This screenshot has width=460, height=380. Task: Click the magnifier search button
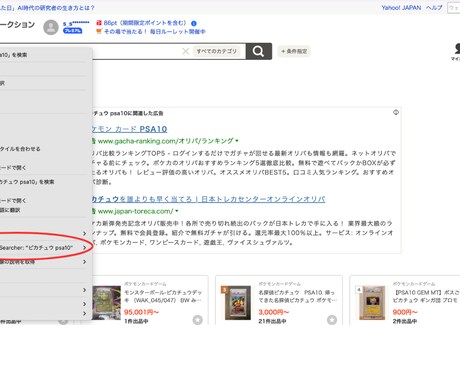[x=259, y=51]
